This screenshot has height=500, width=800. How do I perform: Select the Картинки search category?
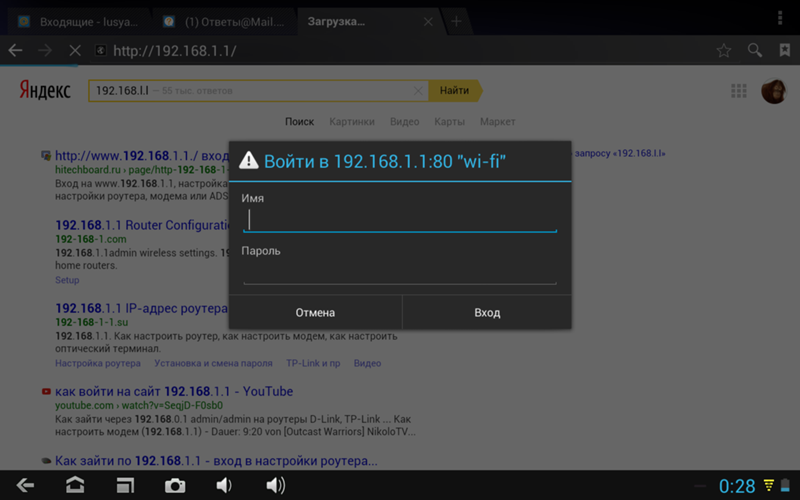352,121
